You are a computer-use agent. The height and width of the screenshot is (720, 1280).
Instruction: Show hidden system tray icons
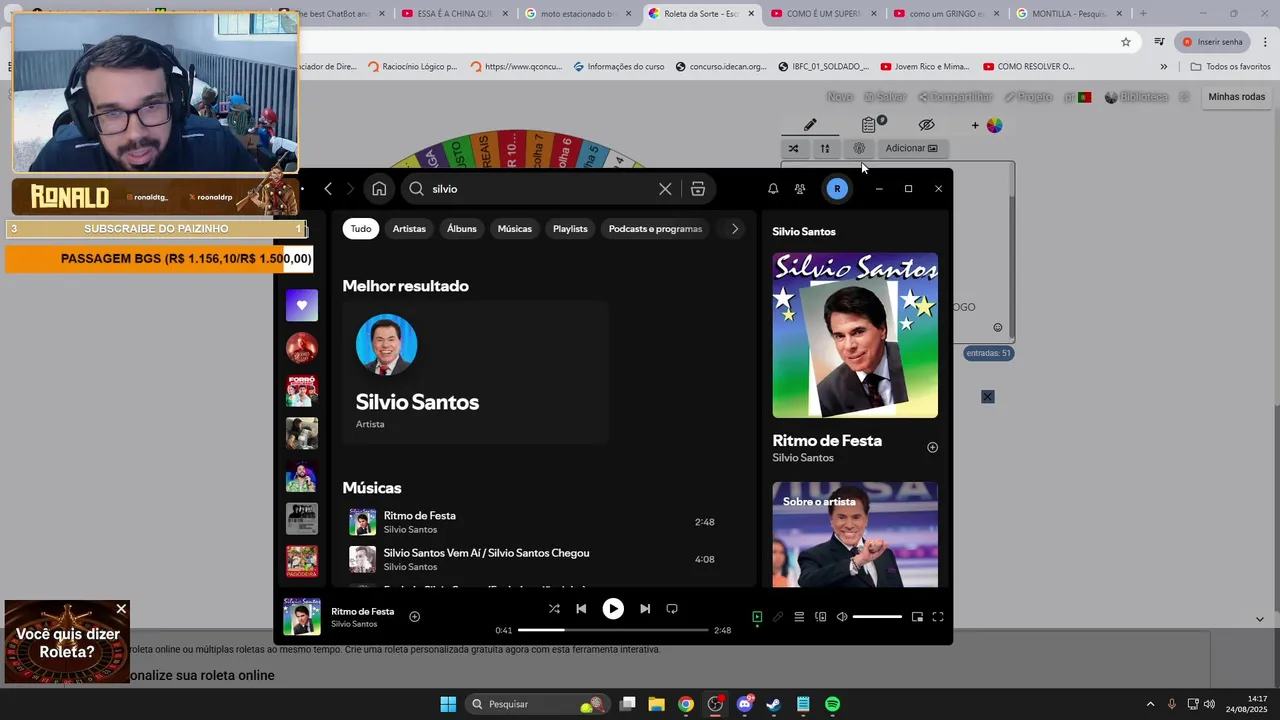coord(1150,704)
